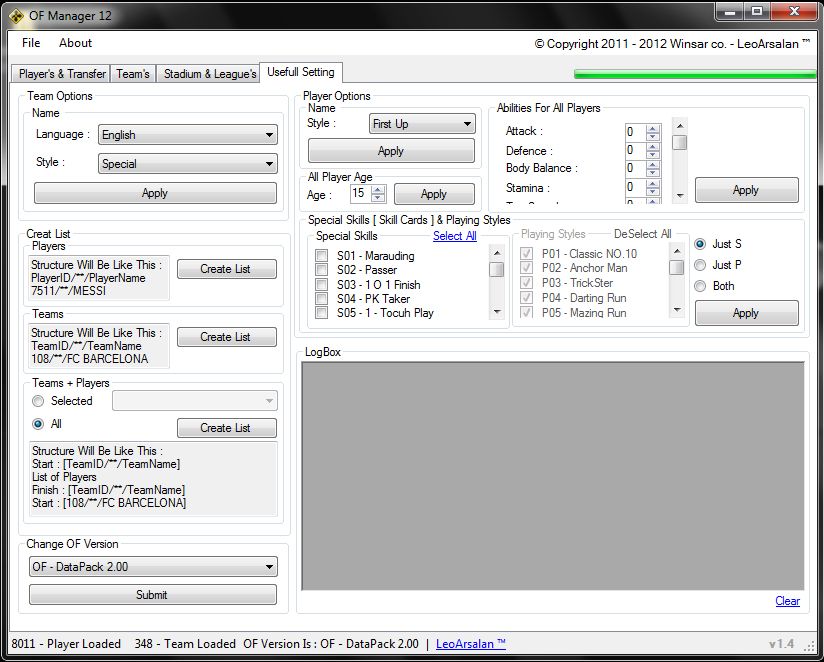The width and height of the screenshot is (824, 662).
Task: Switch to the Stadium & League's tab
Action: (x=209, y=74)
